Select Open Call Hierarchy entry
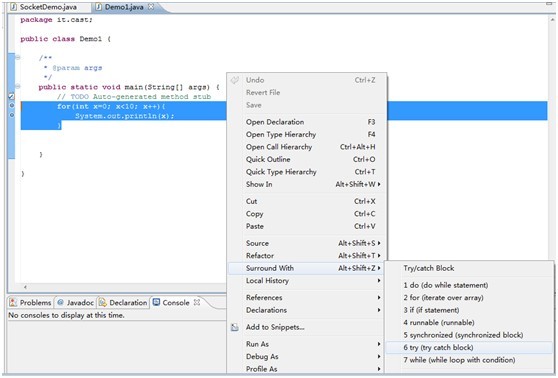The height and width of the screenshot is (378, 558). coord(307,147)
